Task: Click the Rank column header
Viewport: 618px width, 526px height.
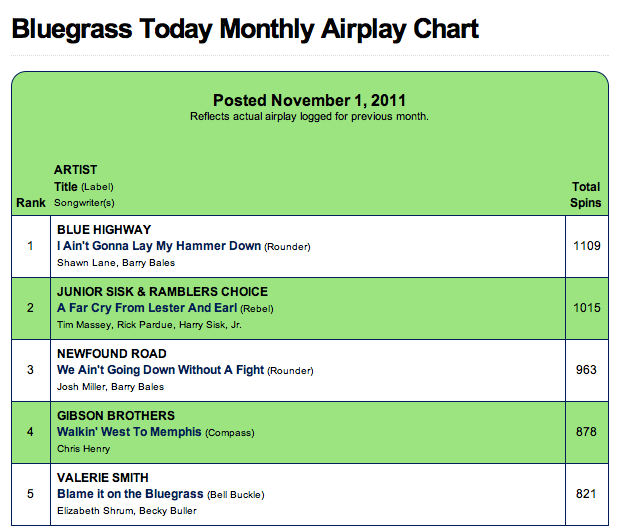Action: tap(31, 203)
